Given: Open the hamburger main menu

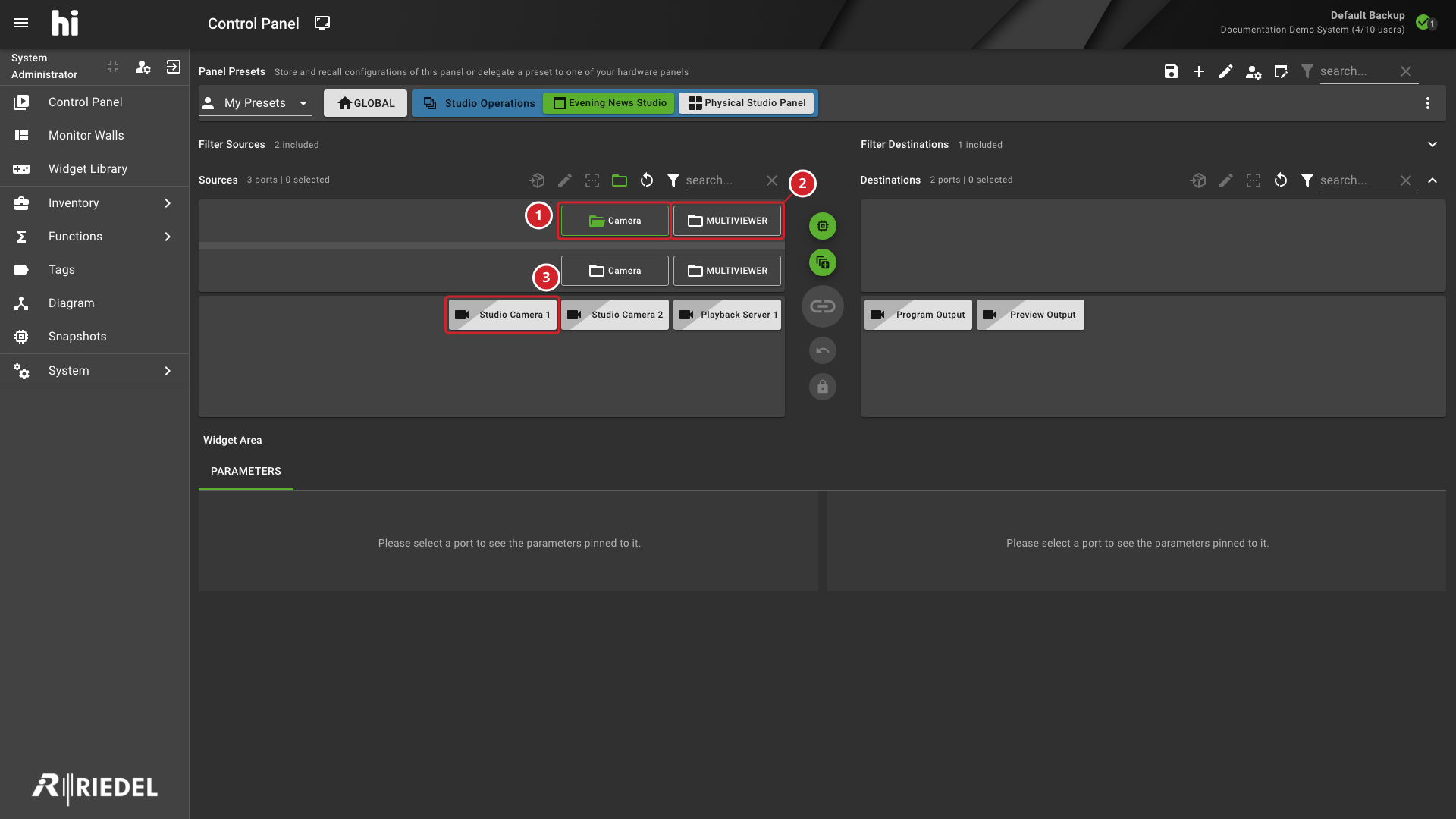Looking at the screenshot, I should [x=21, y=23].
